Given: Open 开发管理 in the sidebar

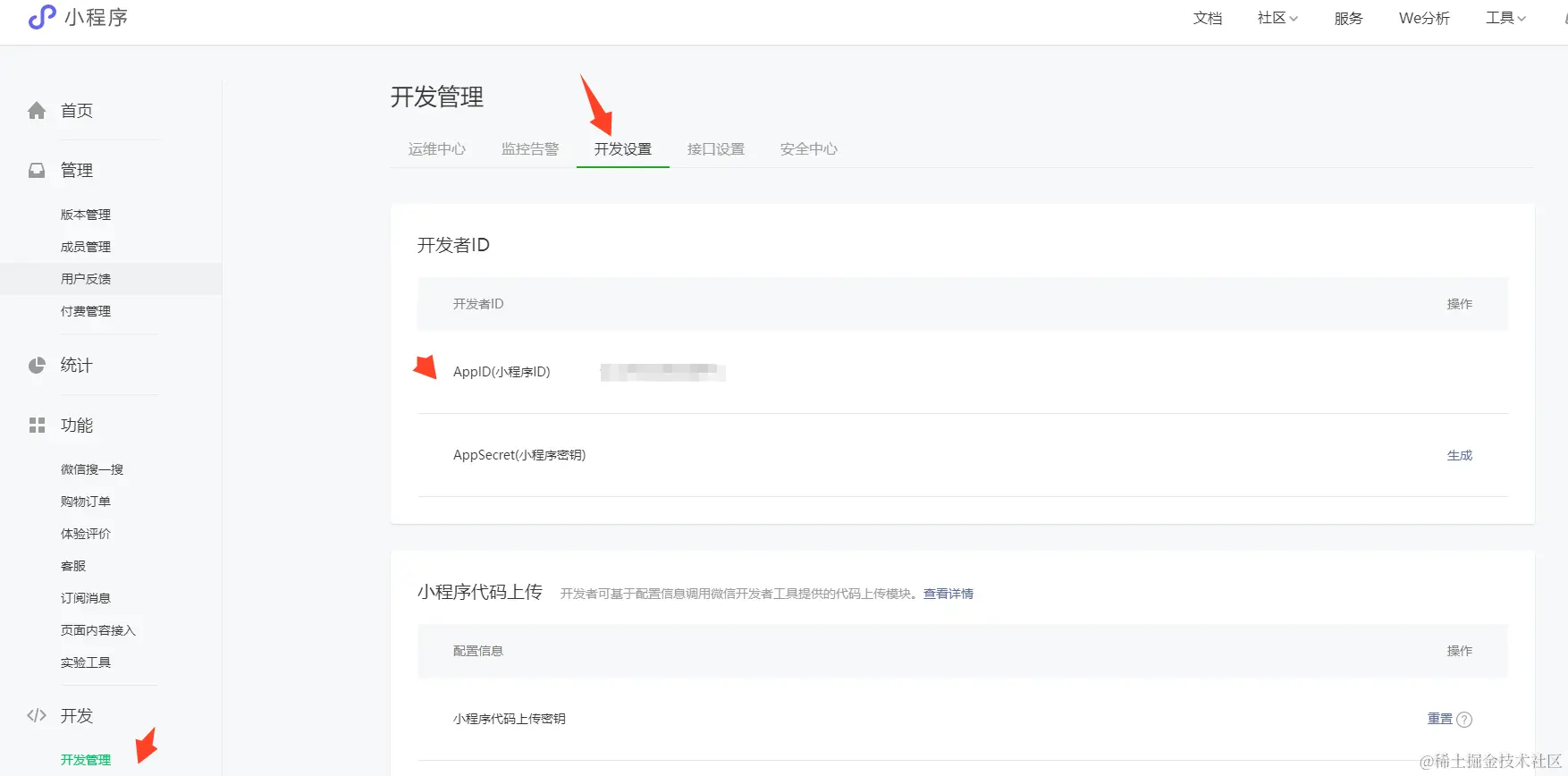Looking at the screenshot, I should [x=86, y=760].
